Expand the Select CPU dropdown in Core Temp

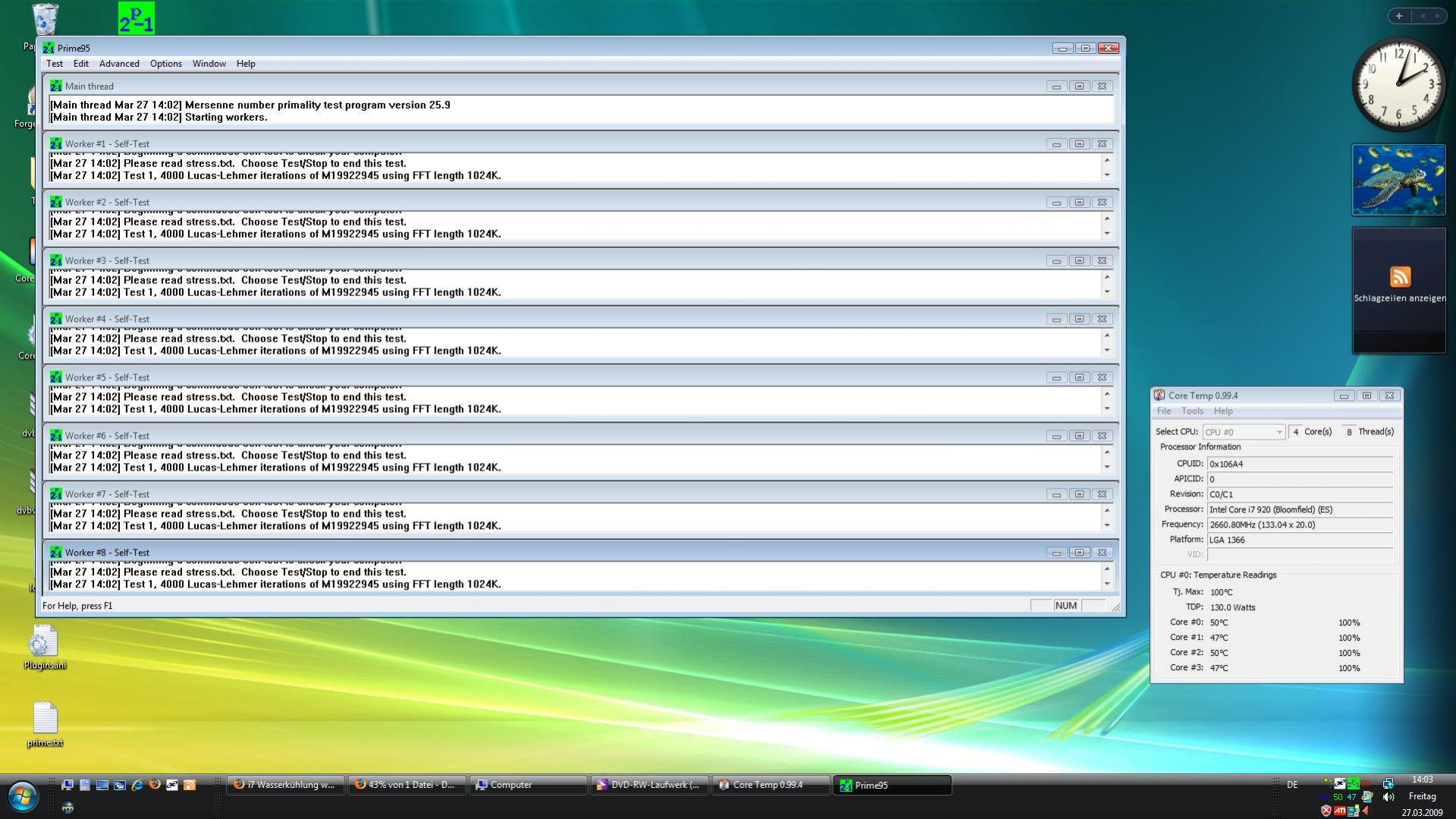[1244, 432]
